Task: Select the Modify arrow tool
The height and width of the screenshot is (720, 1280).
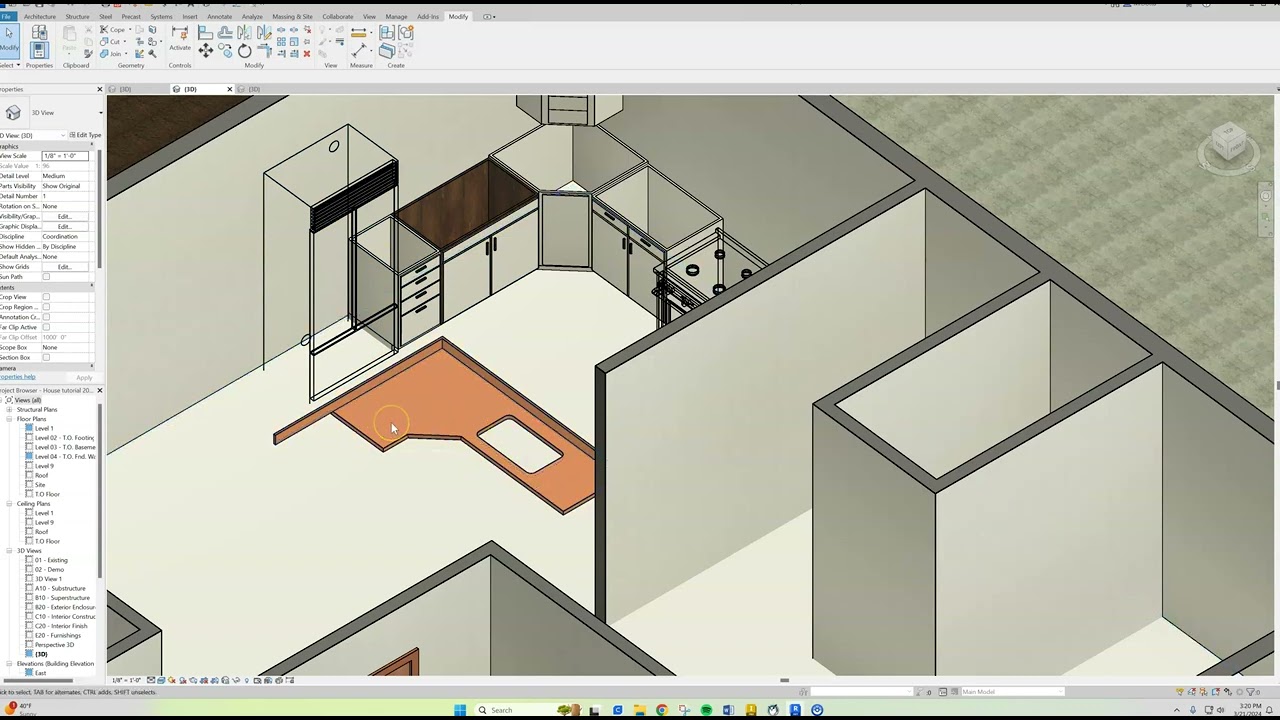Action: (x=9, y=38)
